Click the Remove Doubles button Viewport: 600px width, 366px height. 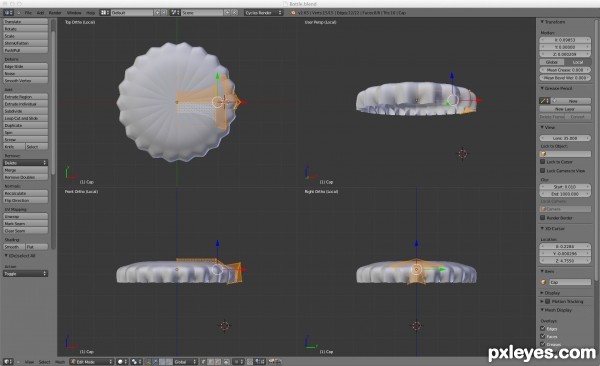point(26,177)
